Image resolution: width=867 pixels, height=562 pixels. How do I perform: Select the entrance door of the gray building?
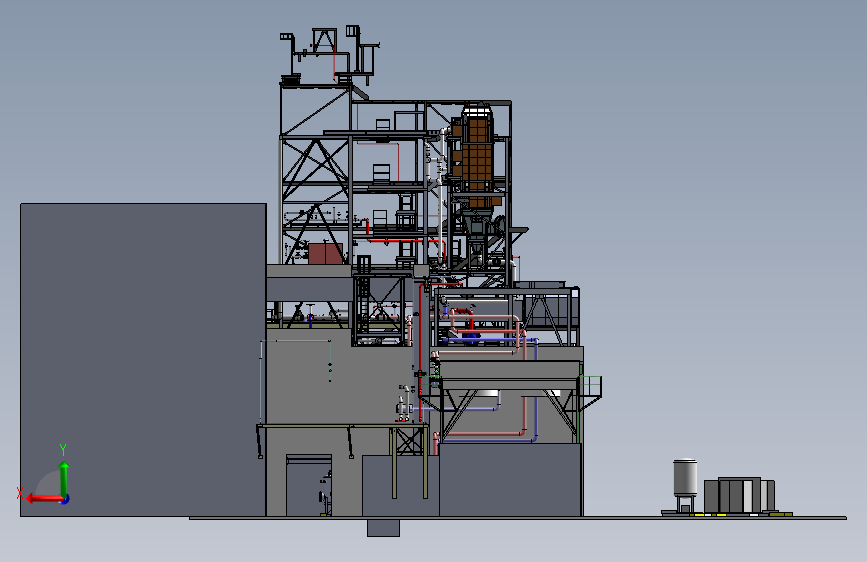[309, 486]
